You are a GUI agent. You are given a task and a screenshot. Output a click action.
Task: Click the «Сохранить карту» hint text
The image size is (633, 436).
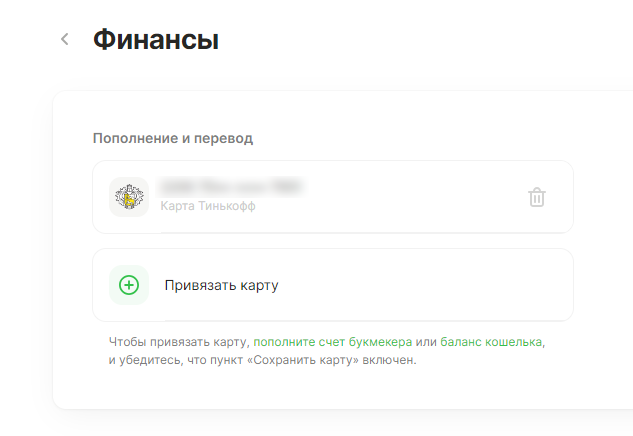(x=303, y=360)
